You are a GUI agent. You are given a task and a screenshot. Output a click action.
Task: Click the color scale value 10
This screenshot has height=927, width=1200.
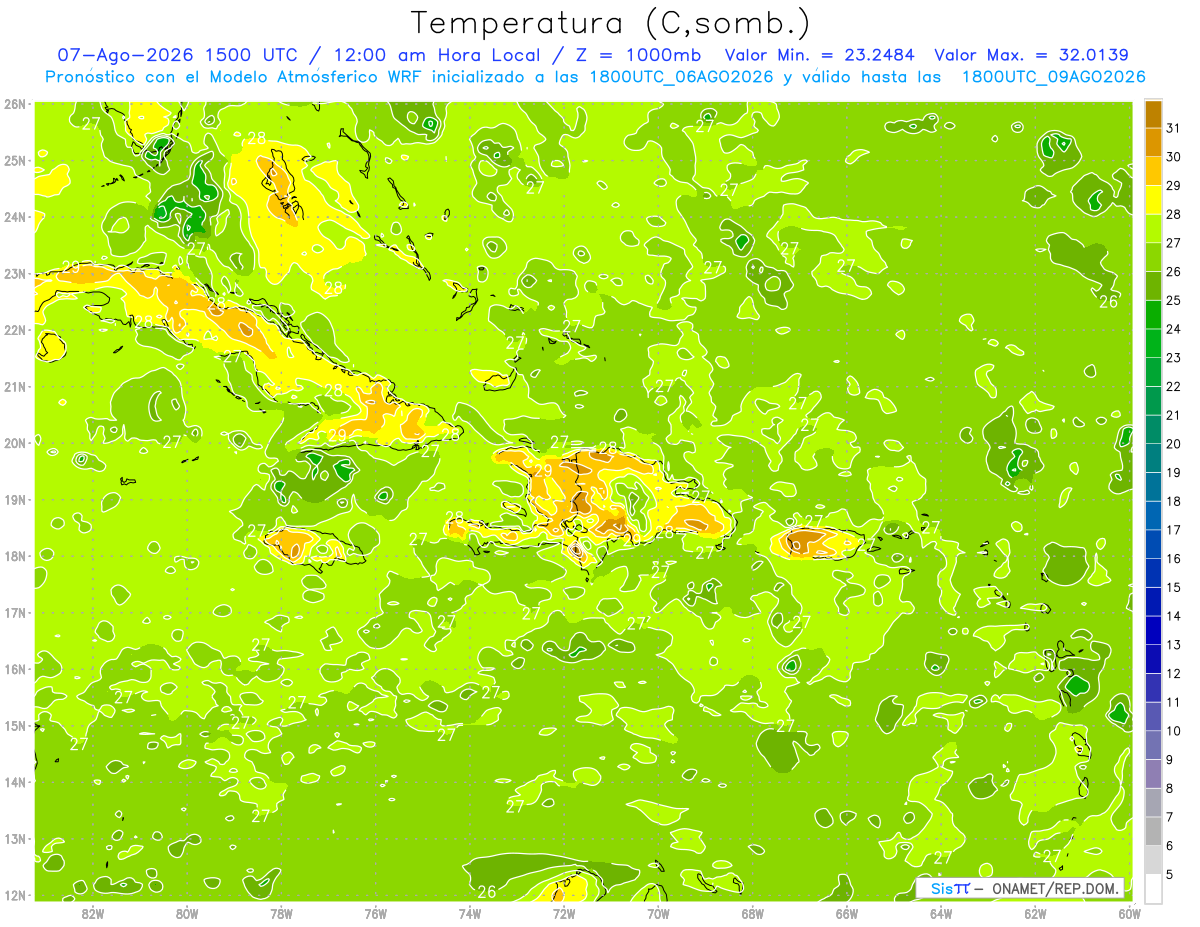pos(1174,730)
